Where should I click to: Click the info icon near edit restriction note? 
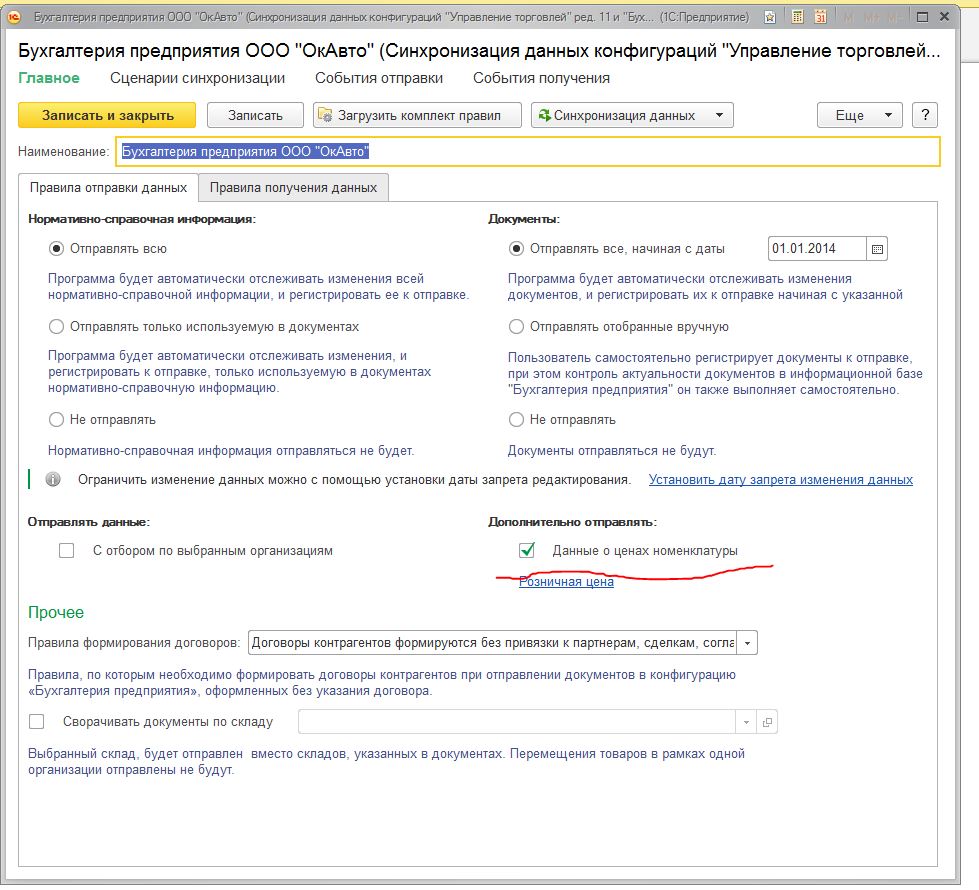tap(54, 480)
